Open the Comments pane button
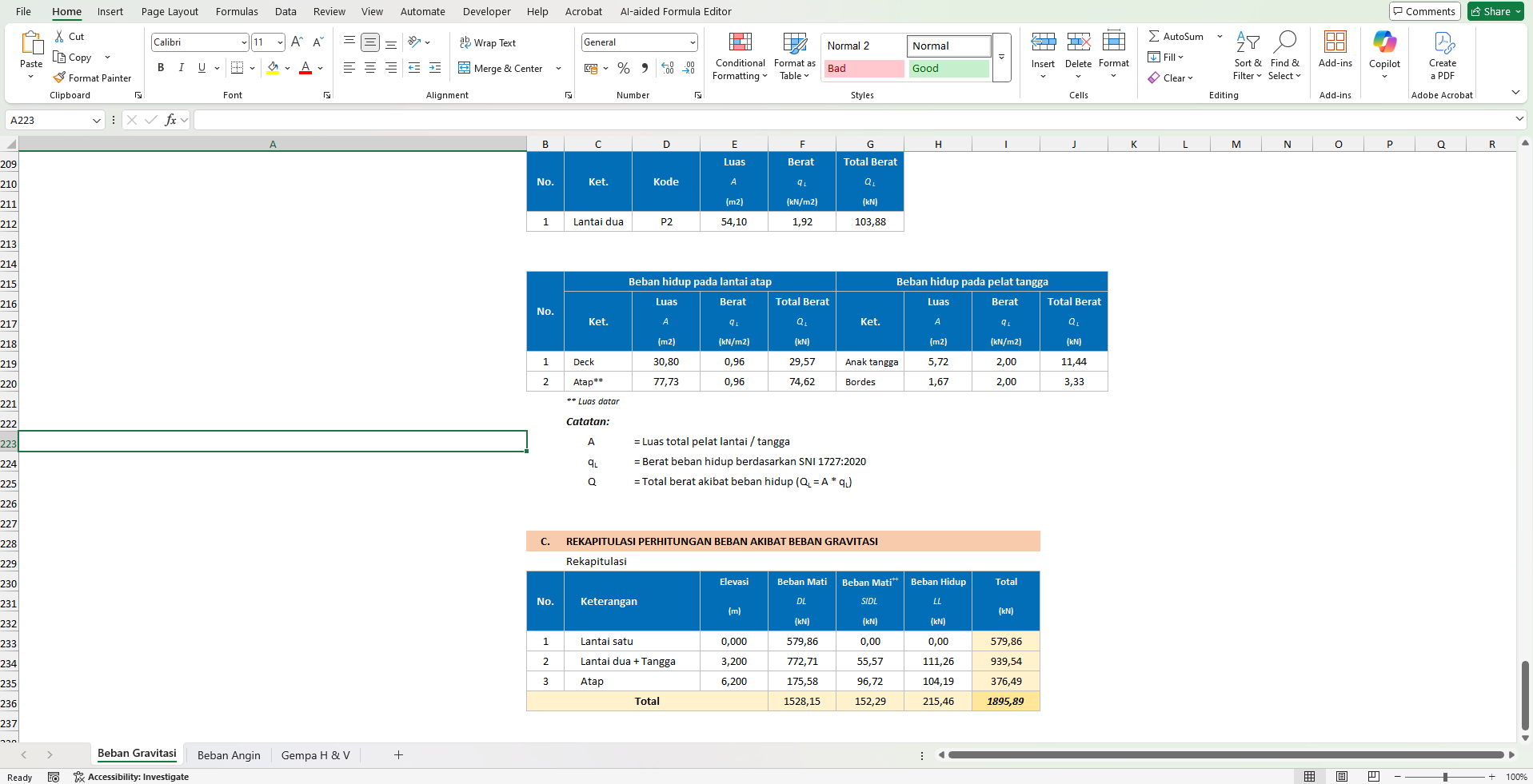 [1424, 11]
